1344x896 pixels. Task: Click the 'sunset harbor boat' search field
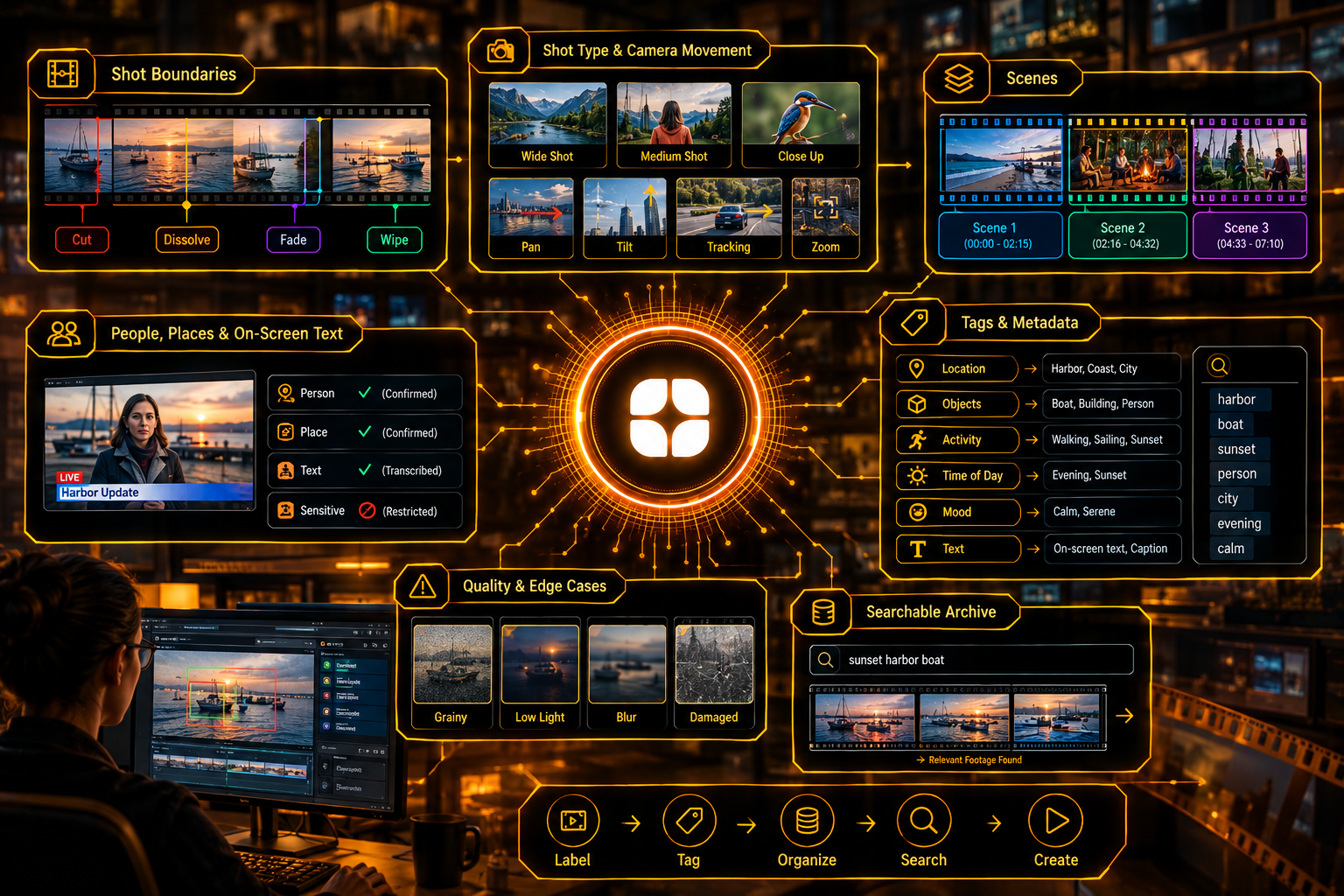(971, 660)
